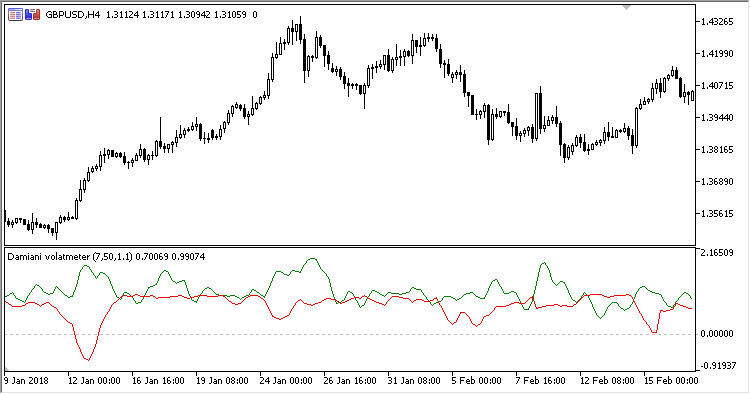The image size is (750, 394).
Task: Select the red indicator line's deepest trough
Action: click(x=88, y=359)
